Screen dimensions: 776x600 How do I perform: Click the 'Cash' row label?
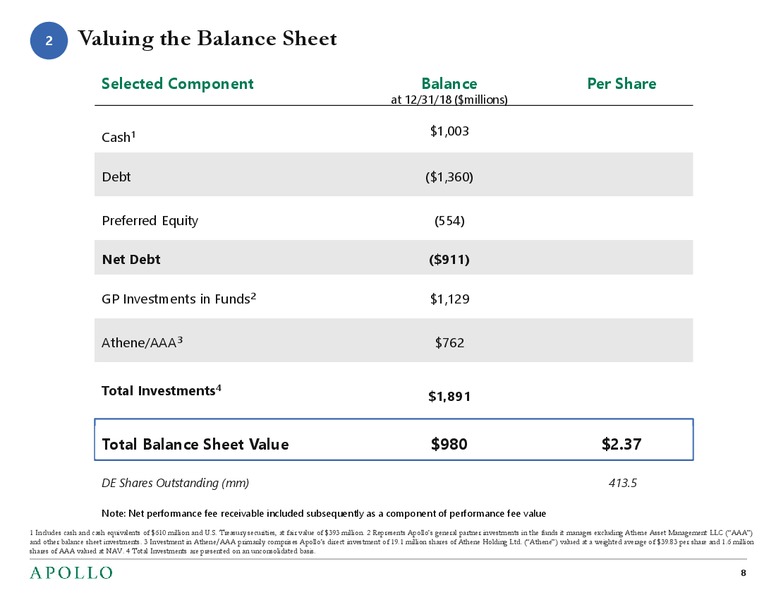click(118, 137)
